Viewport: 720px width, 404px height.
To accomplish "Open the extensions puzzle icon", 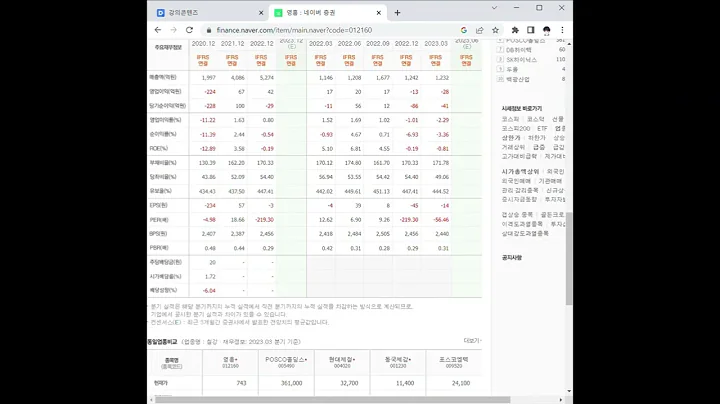I will click(515, 30).
